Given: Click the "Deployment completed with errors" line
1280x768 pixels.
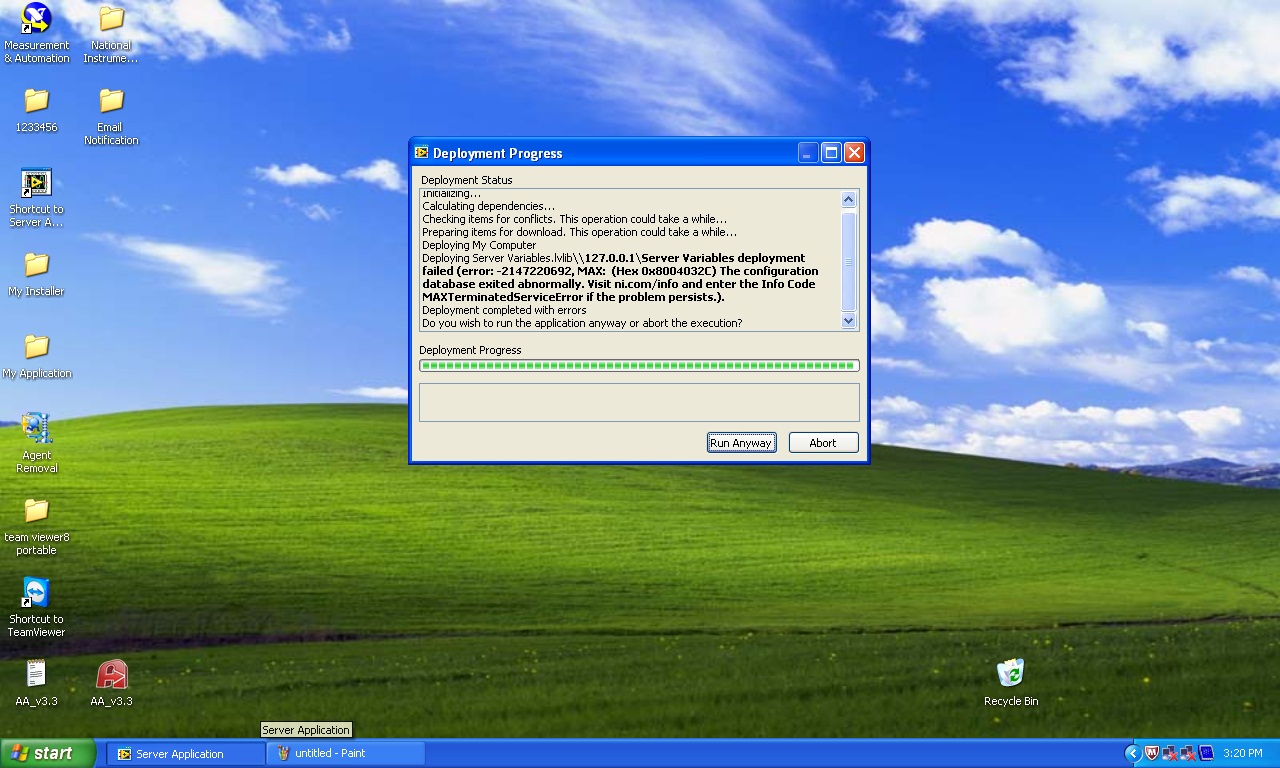Looking at the screenshot, I should point(504,310).
